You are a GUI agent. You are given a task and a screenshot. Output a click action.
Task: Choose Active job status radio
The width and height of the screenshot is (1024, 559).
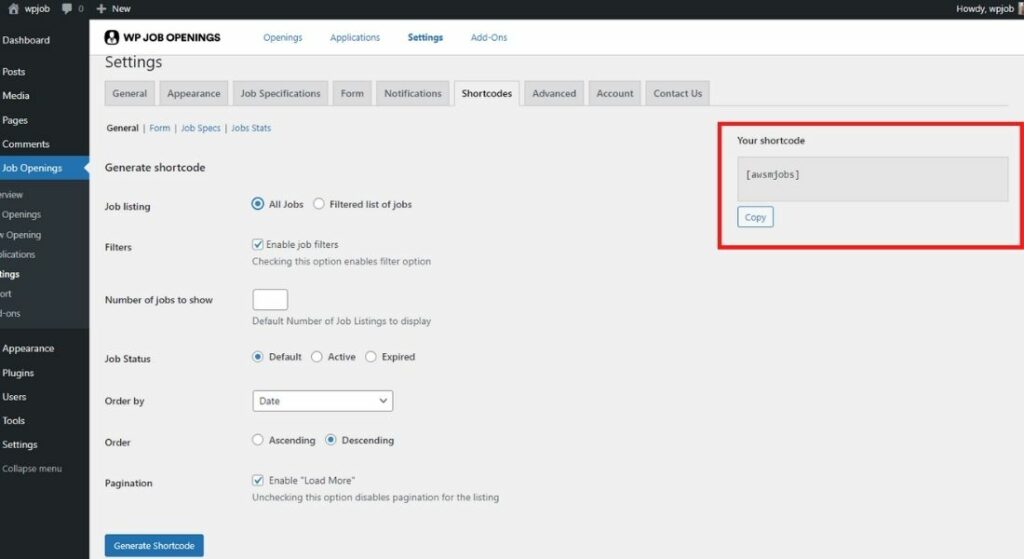tap(317, 357)
